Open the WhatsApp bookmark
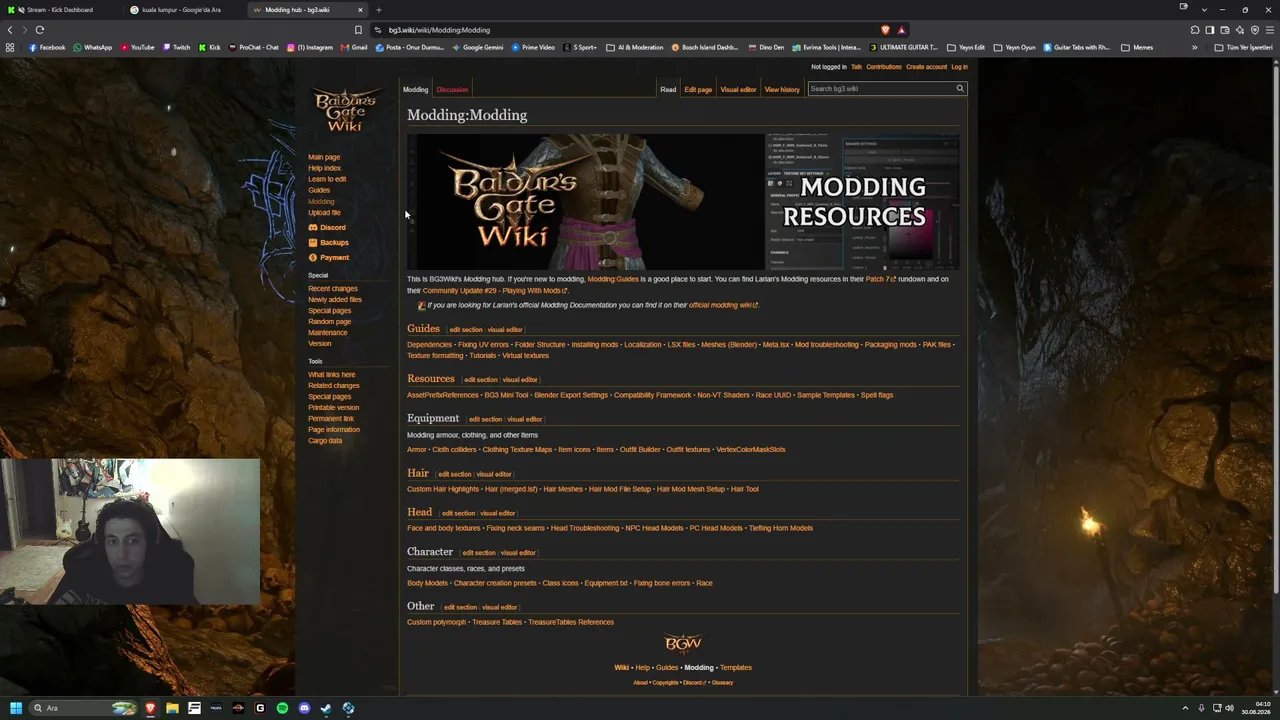Image resolution: width=1280 pixels, height=720 pixels. (x=92, y=47)
